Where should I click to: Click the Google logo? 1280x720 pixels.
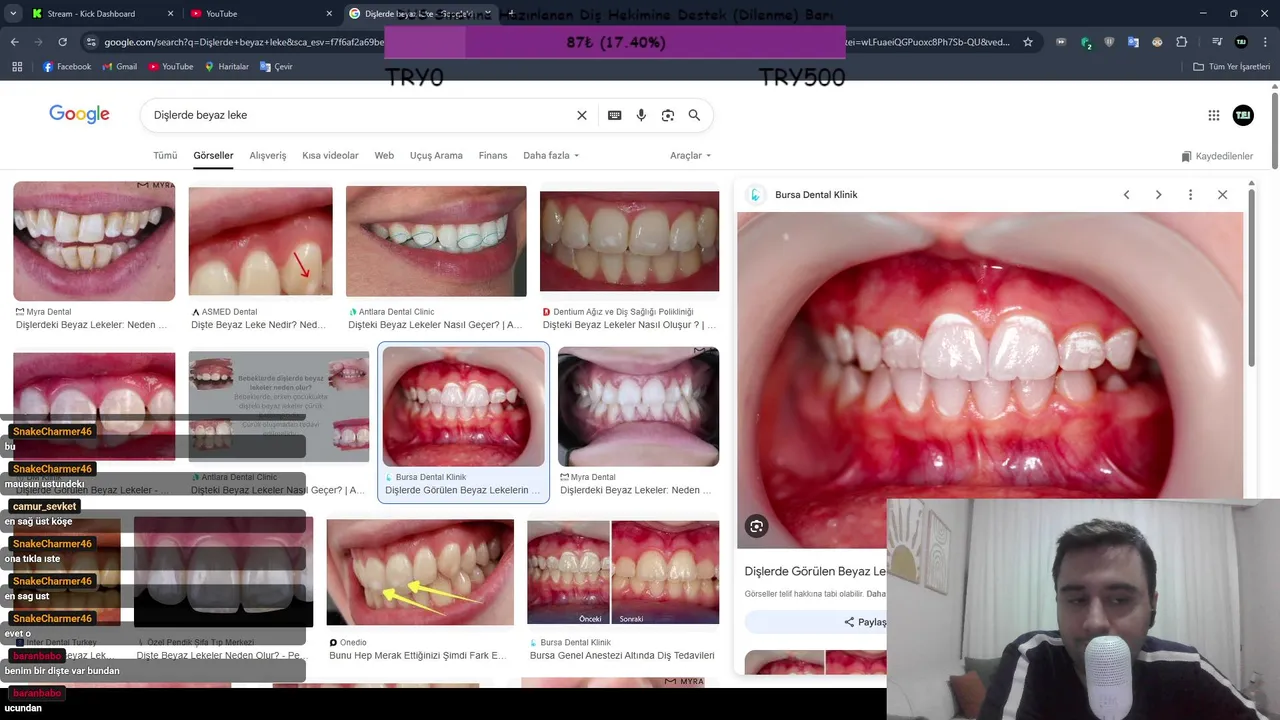point(79,114)
